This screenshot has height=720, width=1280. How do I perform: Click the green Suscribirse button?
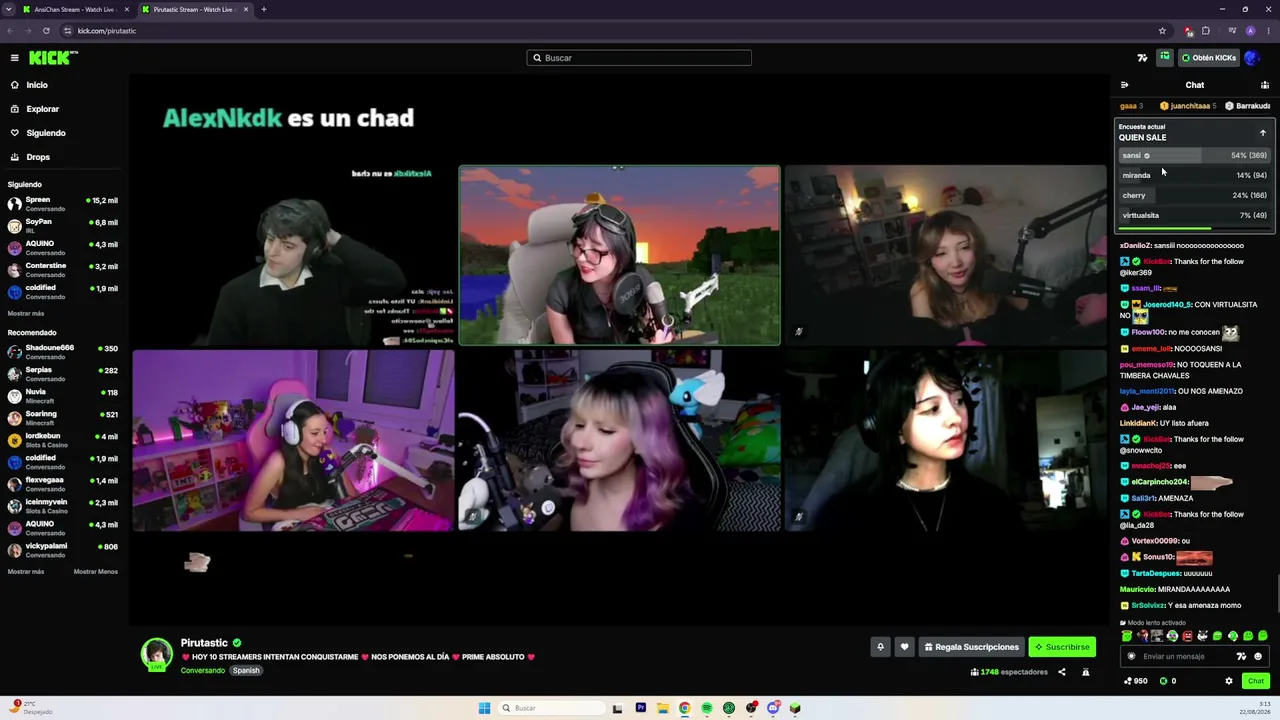pyautogui.click(x=1062, y=647)
